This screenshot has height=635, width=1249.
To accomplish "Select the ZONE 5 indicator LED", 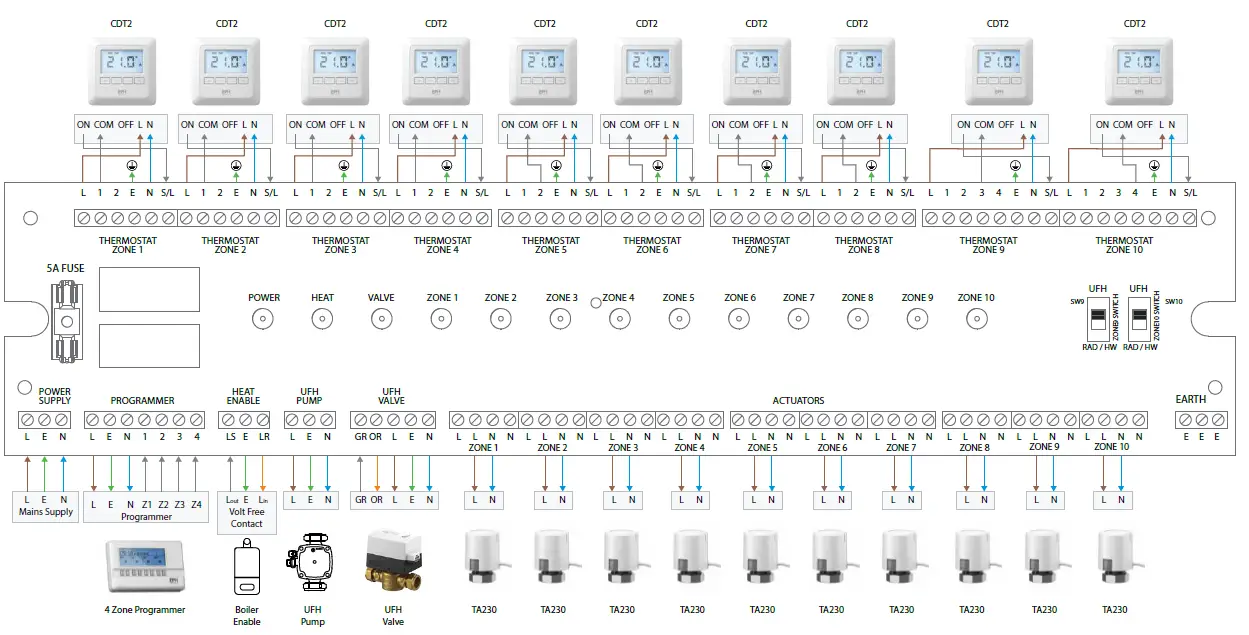I will coord(679,319).
